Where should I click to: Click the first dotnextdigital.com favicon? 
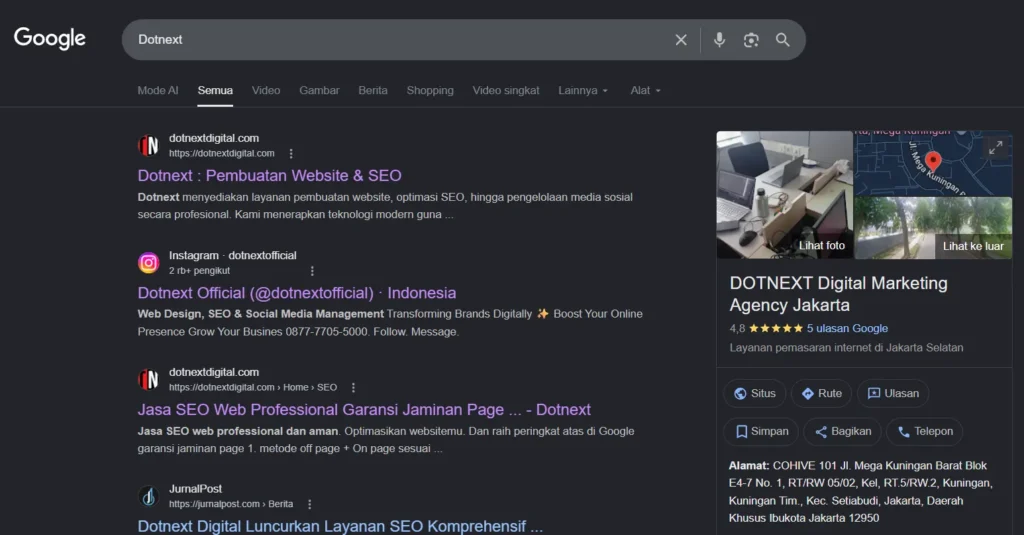[148, 145]
